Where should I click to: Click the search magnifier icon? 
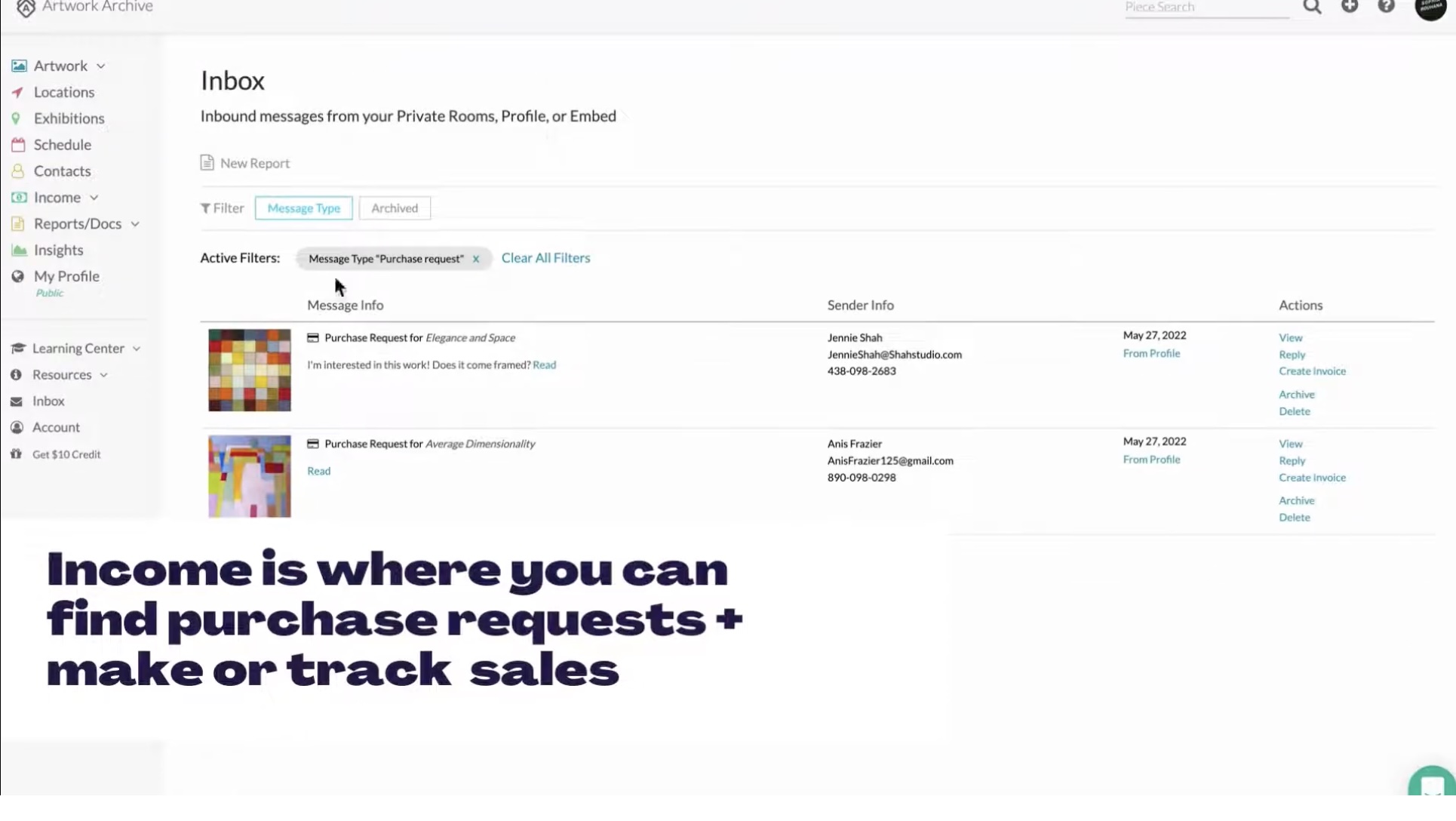pos(1312,7)
